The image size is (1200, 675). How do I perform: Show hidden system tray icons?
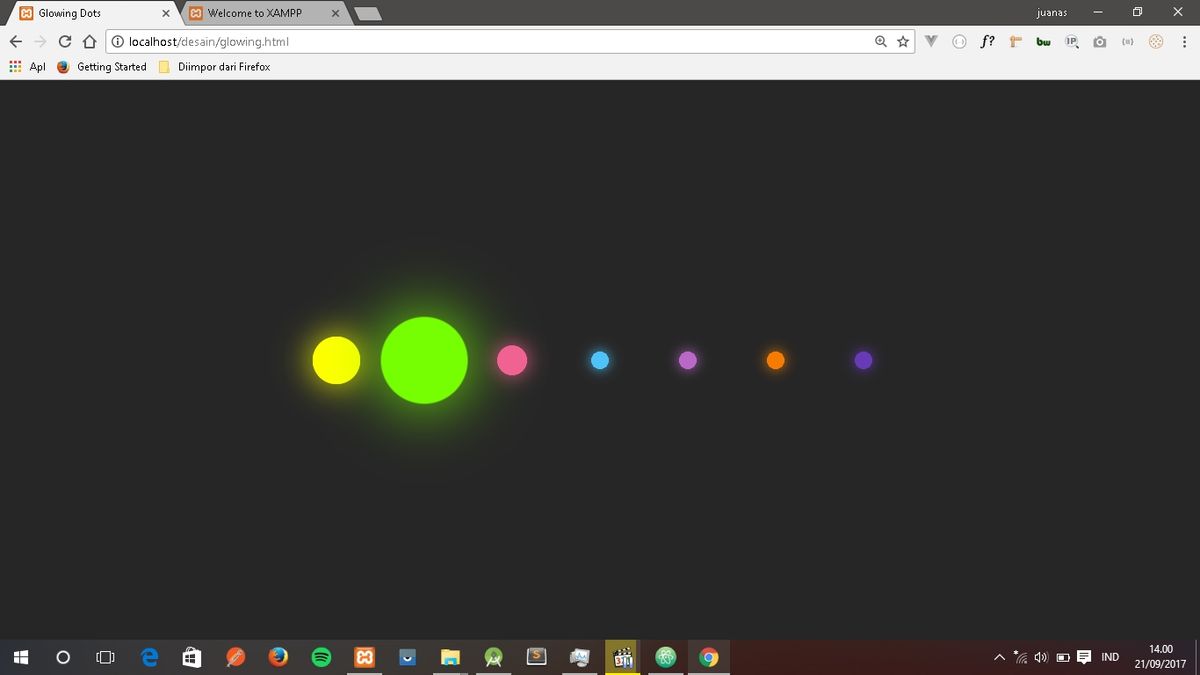tap(999, 657)
